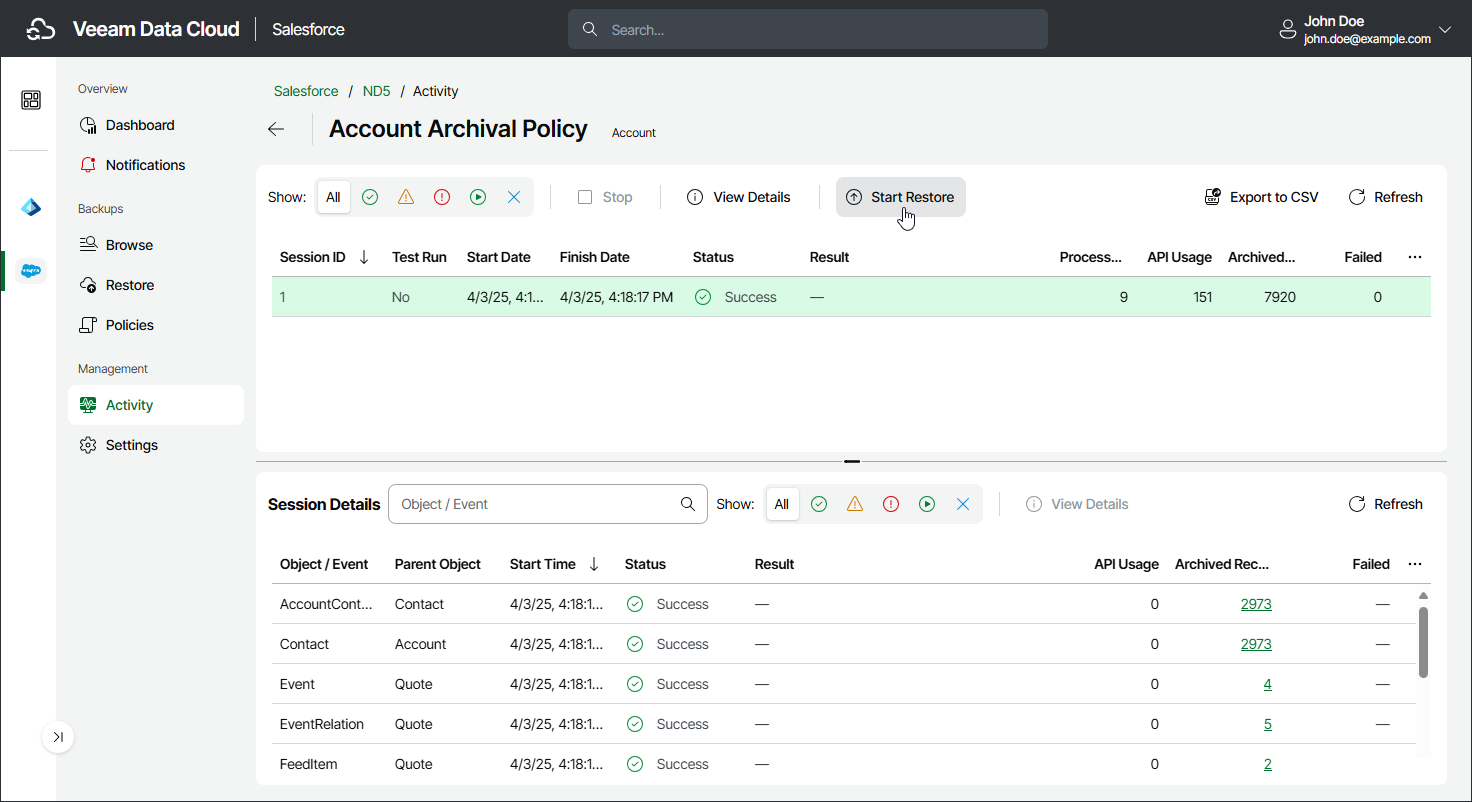The height and width of the screenshot is (802, 1472).
Task: Open column options for Session Details table
Action: point(1415,564)
